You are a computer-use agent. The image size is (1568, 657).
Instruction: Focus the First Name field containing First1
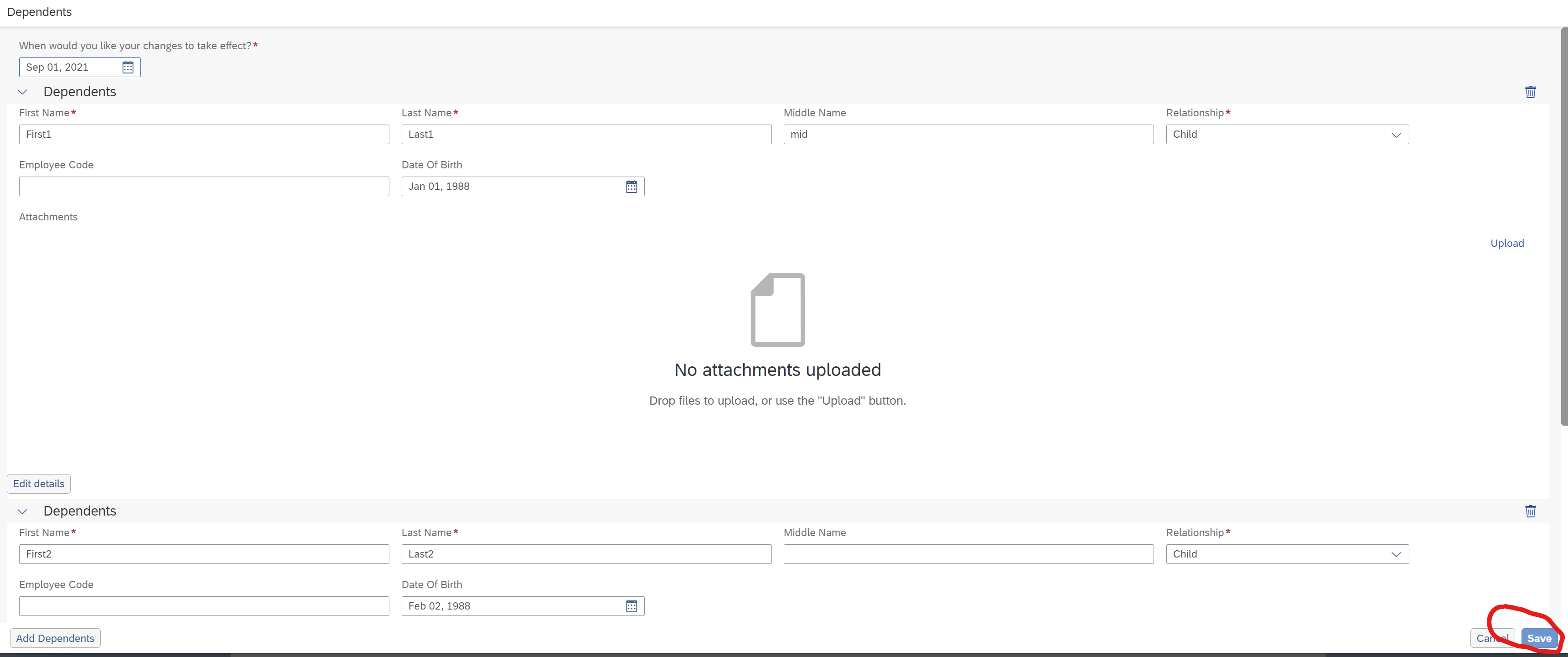tap(204, 135)
